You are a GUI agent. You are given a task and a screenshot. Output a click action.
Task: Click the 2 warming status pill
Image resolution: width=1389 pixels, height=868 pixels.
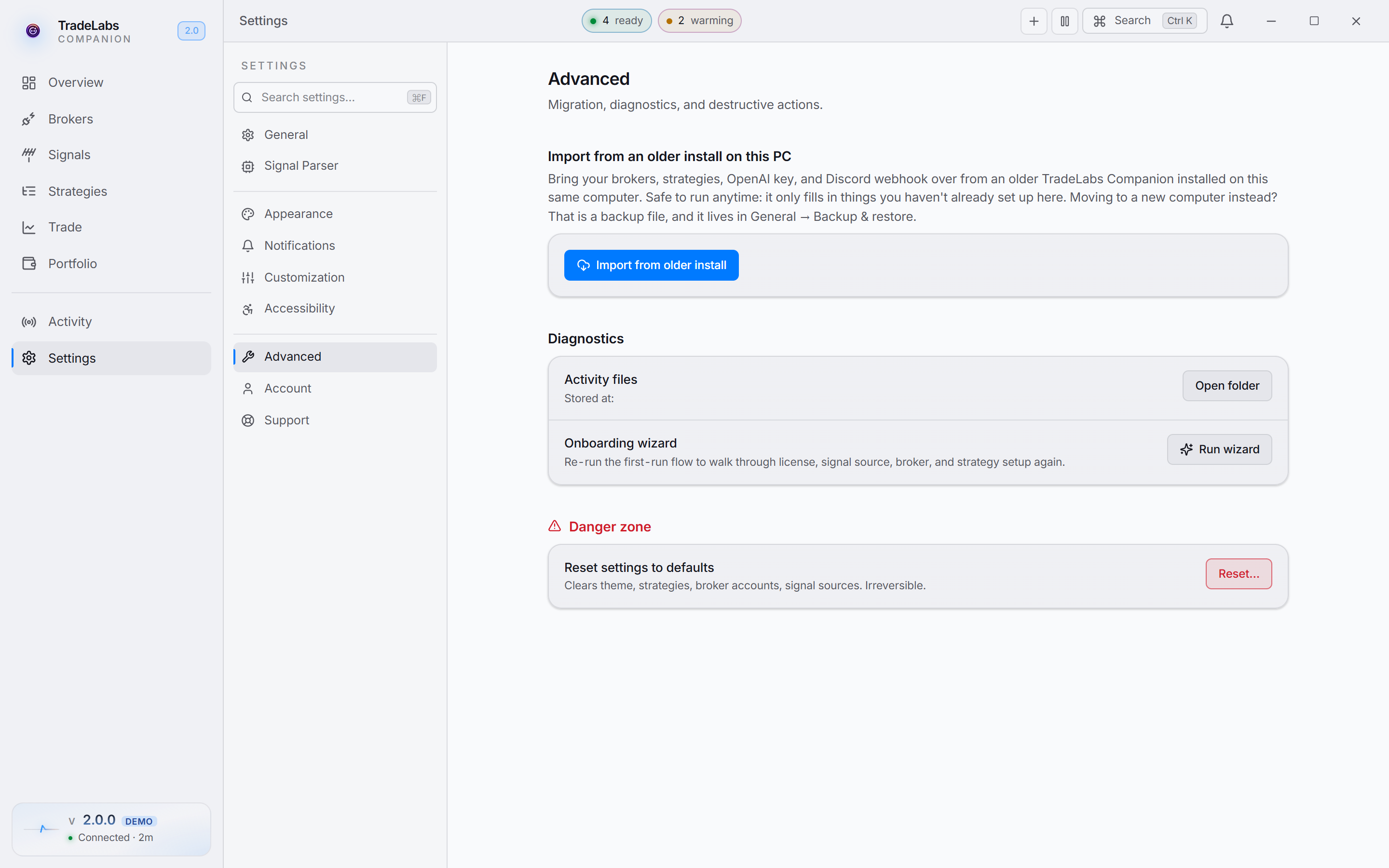tap(700, 21)
